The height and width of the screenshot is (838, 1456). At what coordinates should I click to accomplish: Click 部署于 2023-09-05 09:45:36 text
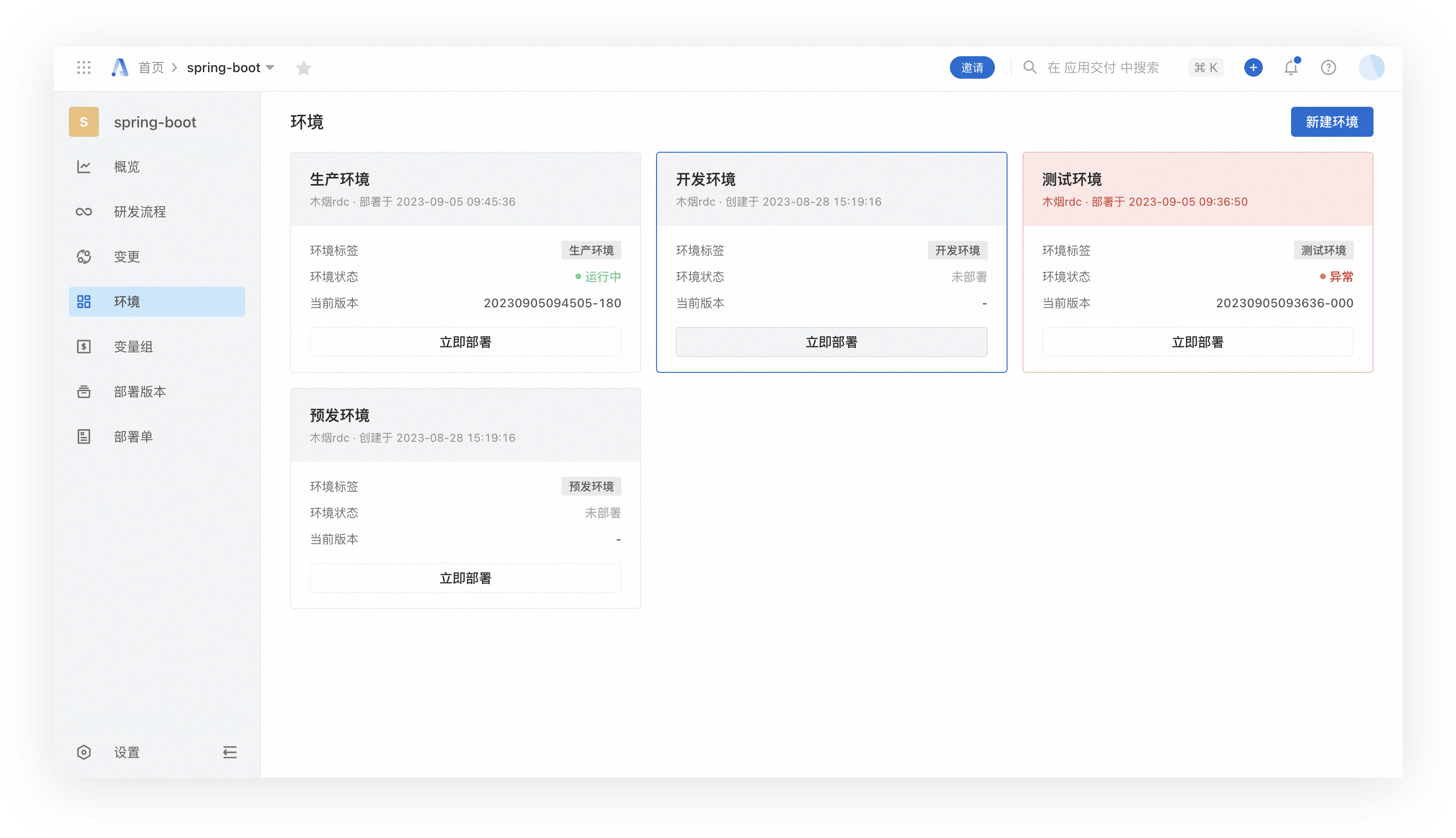click(437, 201)
